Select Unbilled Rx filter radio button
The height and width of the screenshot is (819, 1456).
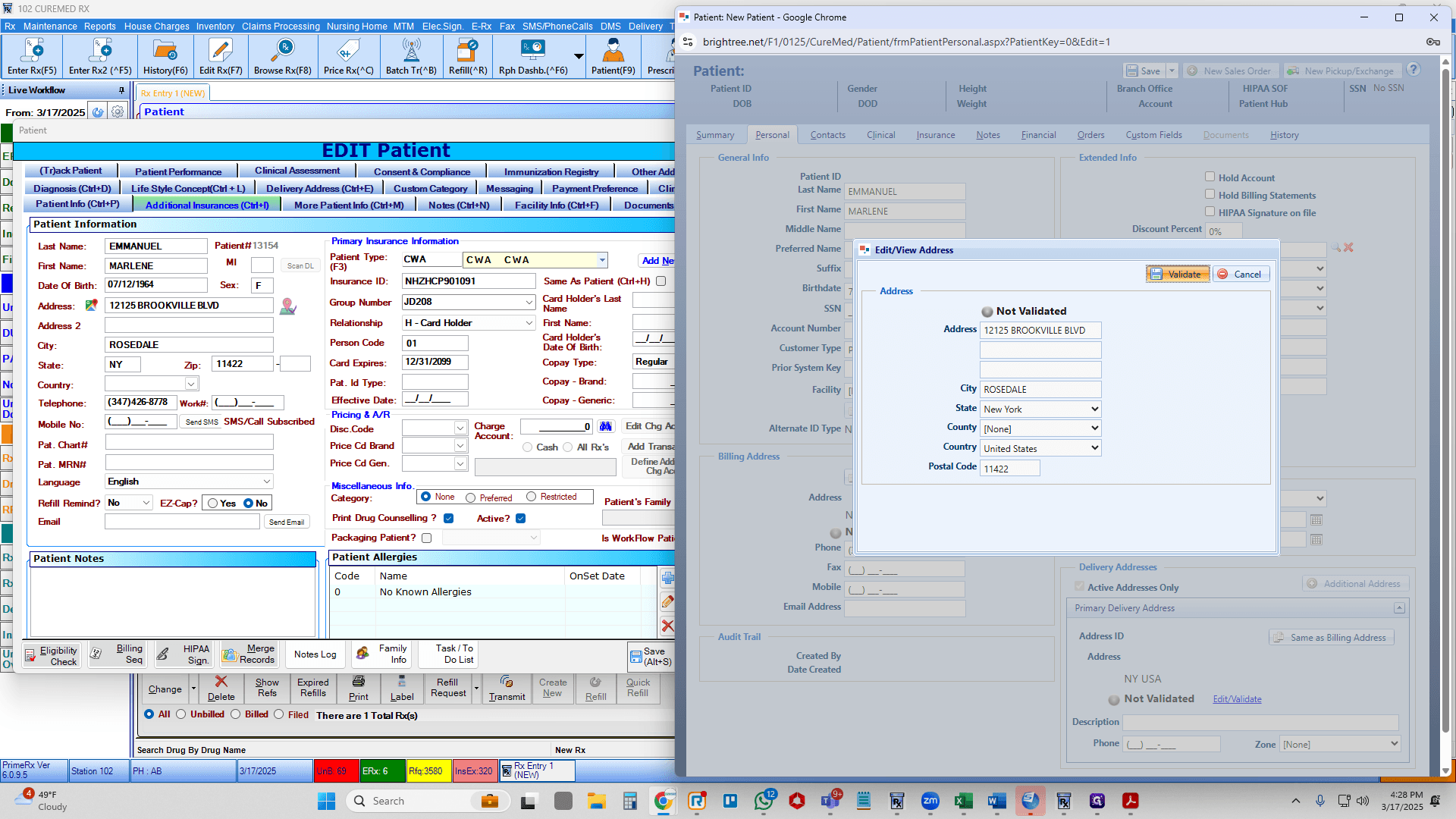(180, 714)
